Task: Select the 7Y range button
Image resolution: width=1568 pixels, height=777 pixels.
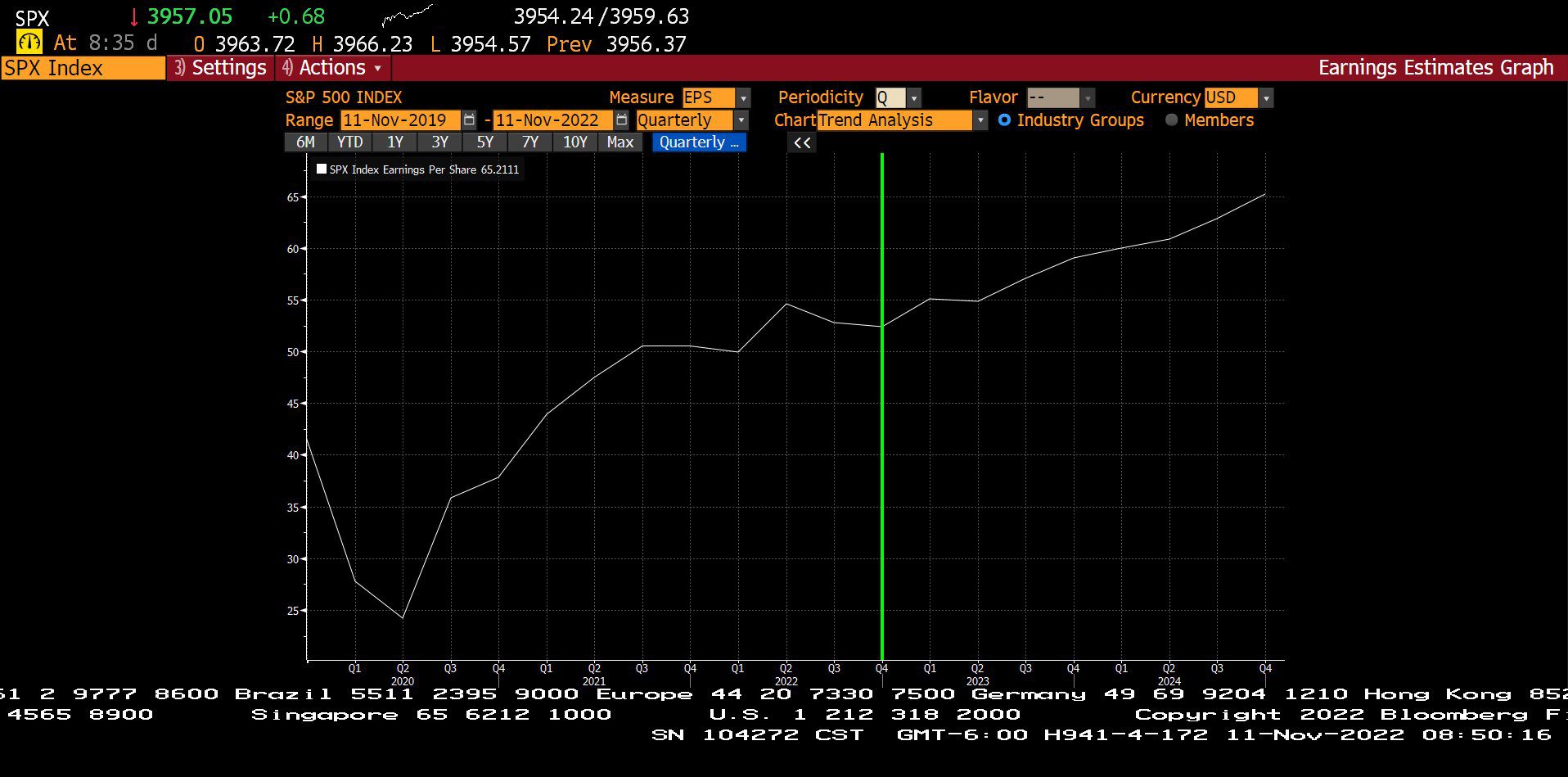Action: (530, 142)
